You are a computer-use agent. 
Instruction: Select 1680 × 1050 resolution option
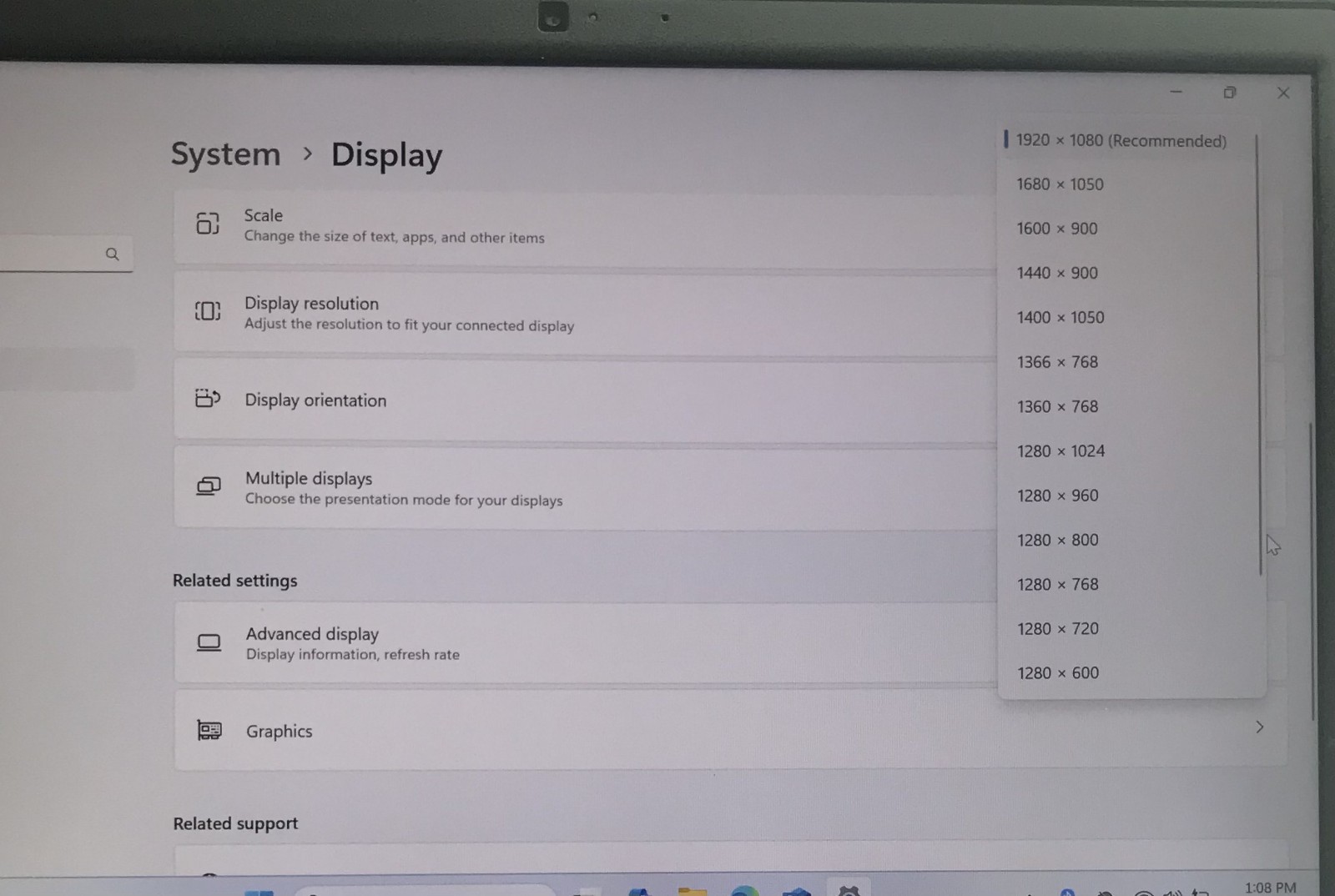pyautogui.click(x=1060, y=184)
